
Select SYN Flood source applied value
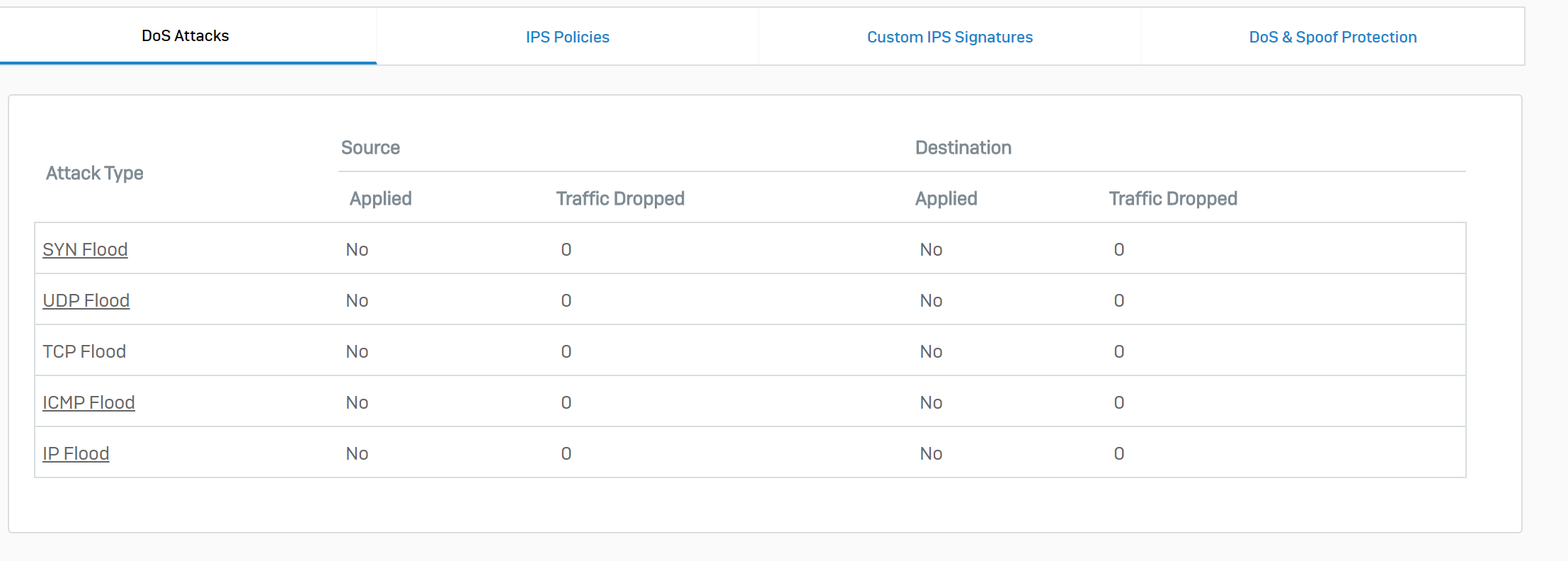[357, 249]
